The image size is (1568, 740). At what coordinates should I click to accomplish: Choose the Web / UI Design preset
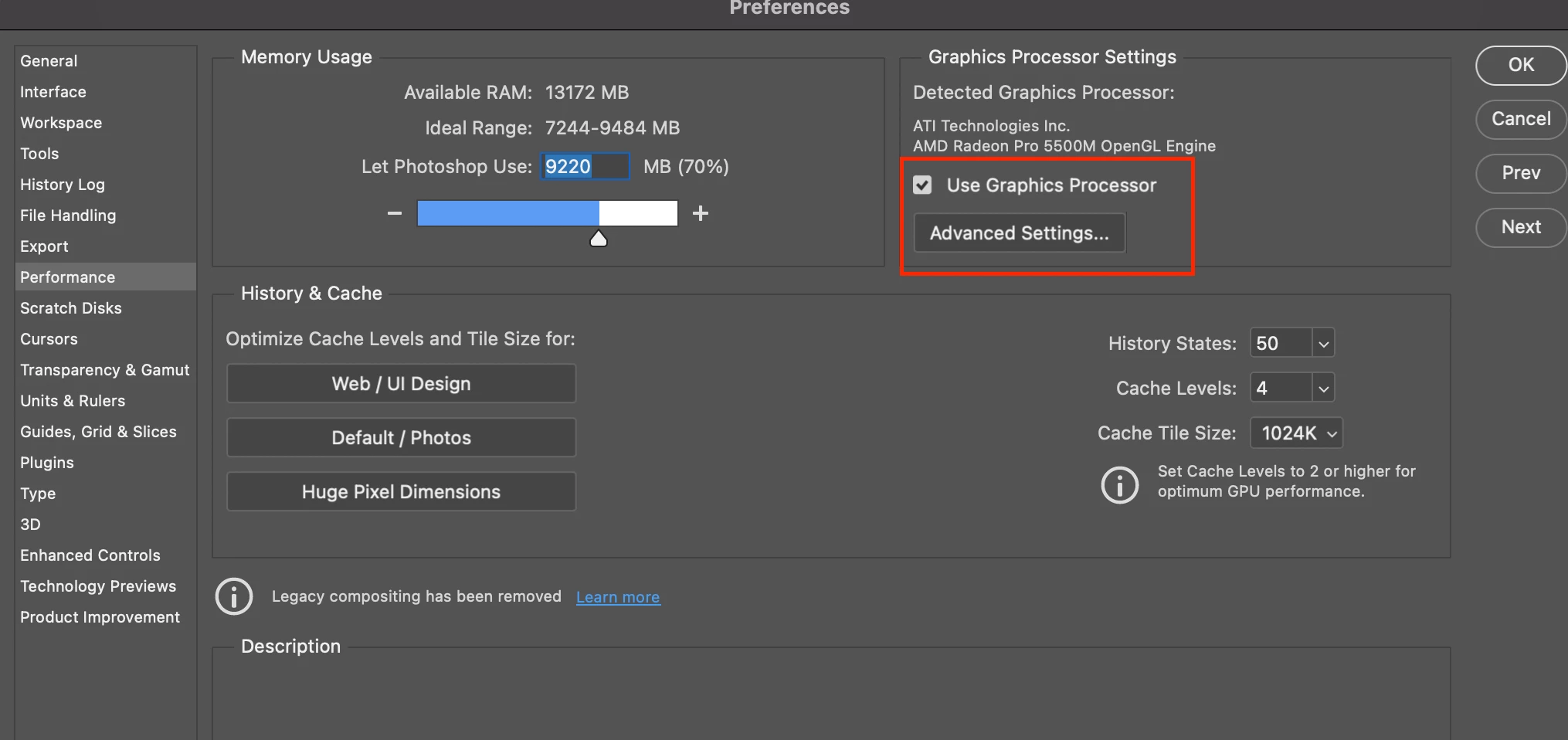(401, 384)
